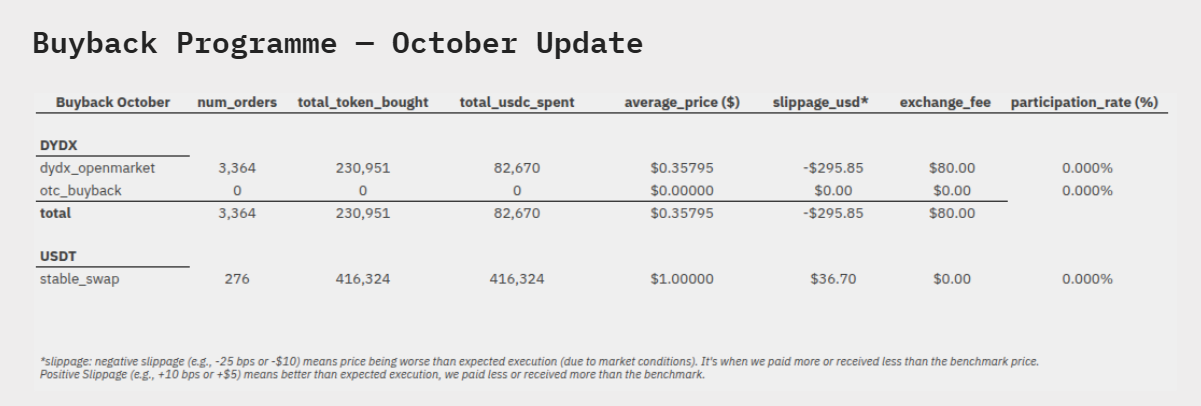Select the exchange_fee column header
The width and height of the screenshot is (1201, 406).
click(945, 102)
